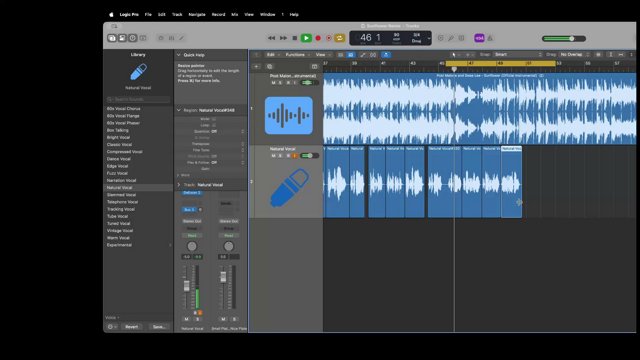640x360 pixels.
Task: Open the Navigate menu in menu bar
Action: [197, 14]
